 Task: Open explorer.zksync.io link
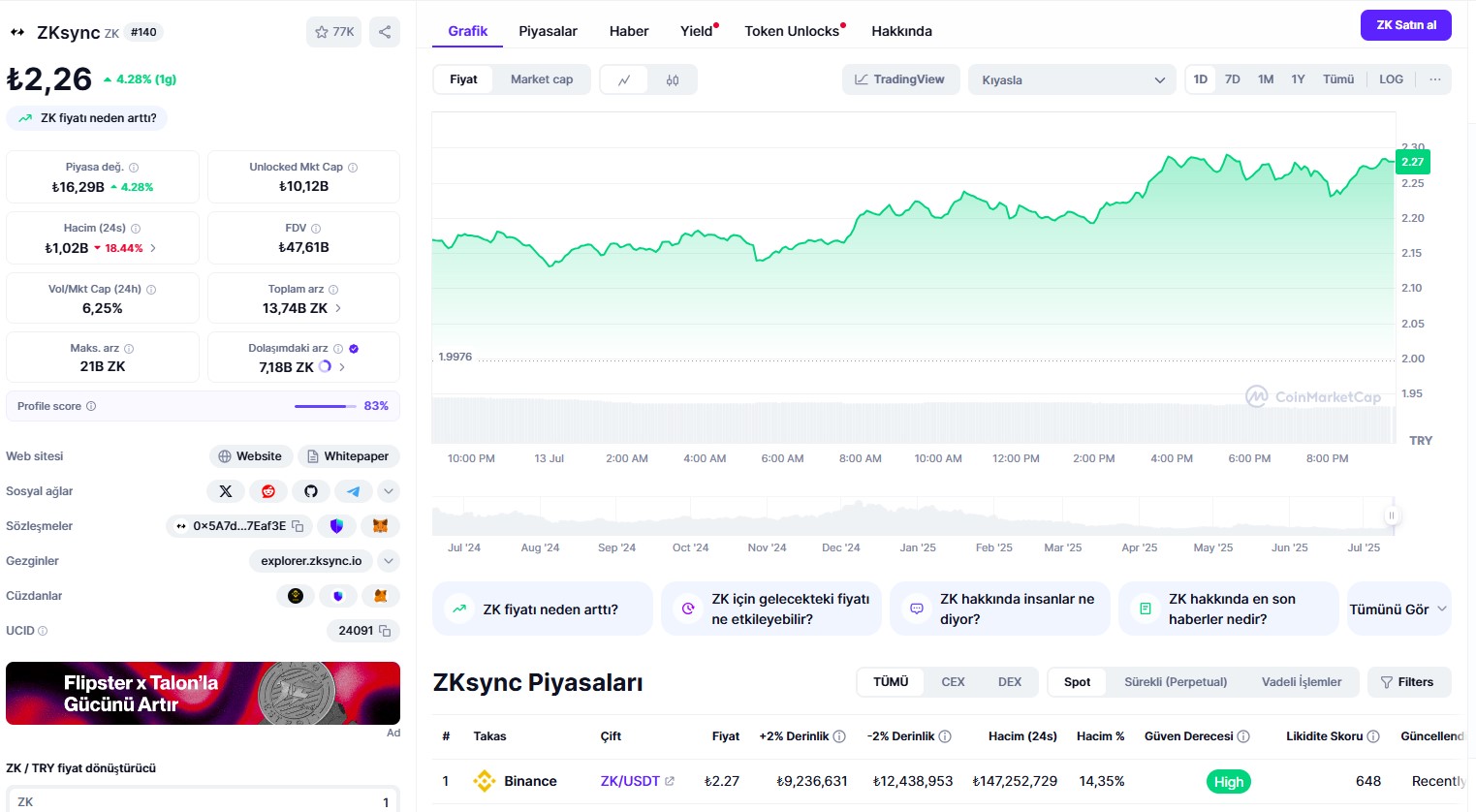coord(311,561)
